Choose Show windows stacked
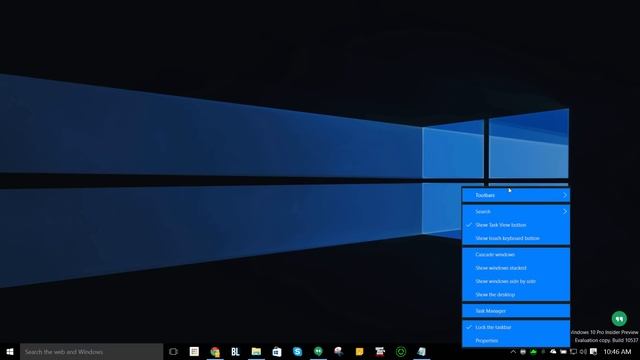 (516, 268)
